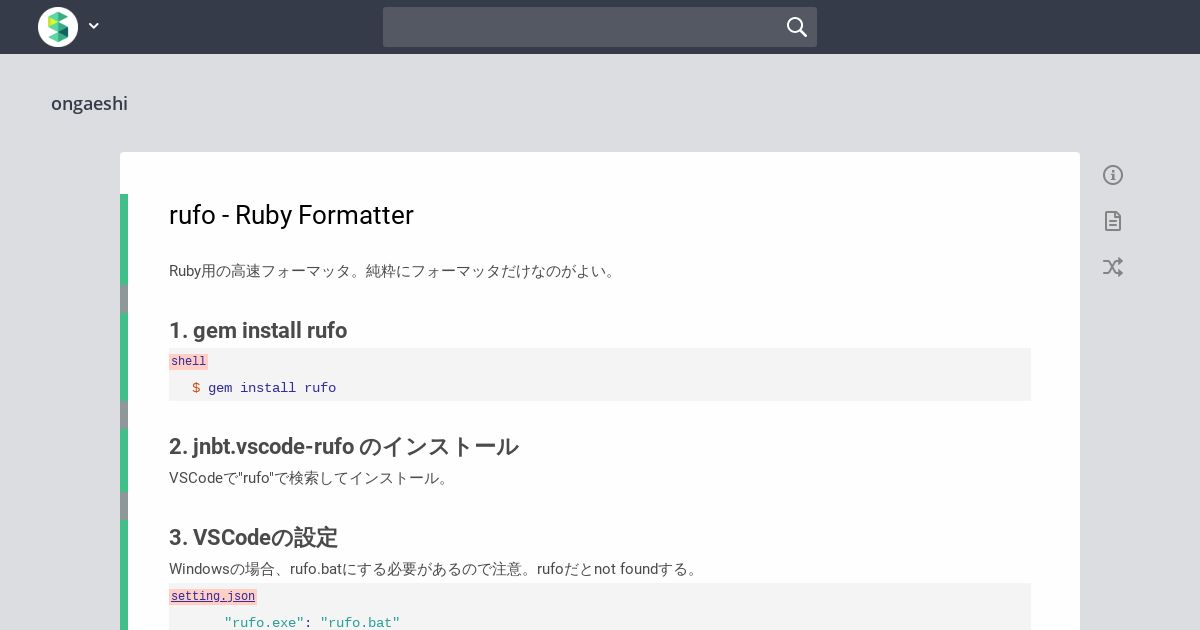Click the setting.json file label

(213, 597)
